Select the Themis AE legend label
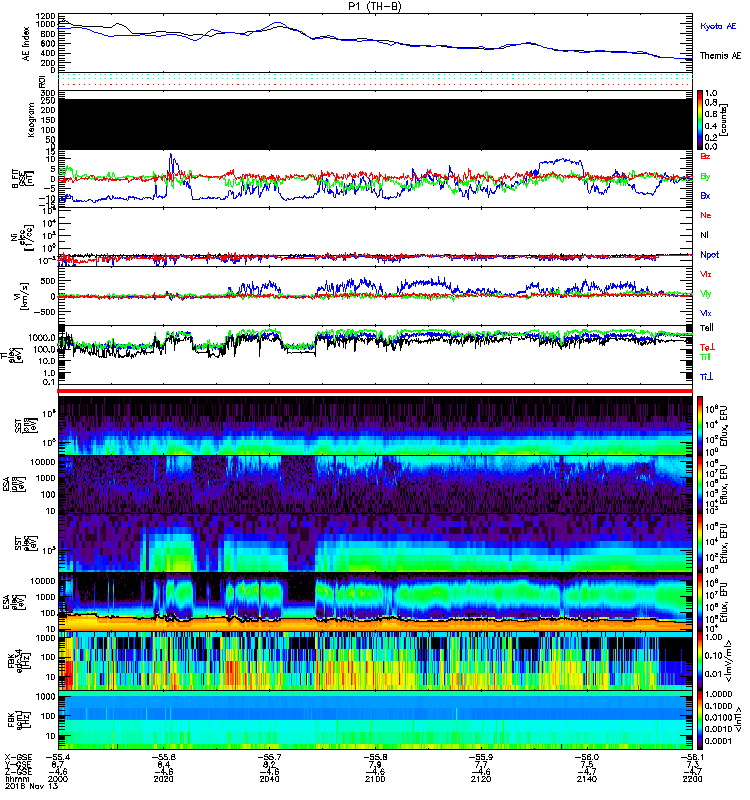Image resolution: width=750 pixels, height=800 pixels. pyautogui.click(x=720, y=56)
